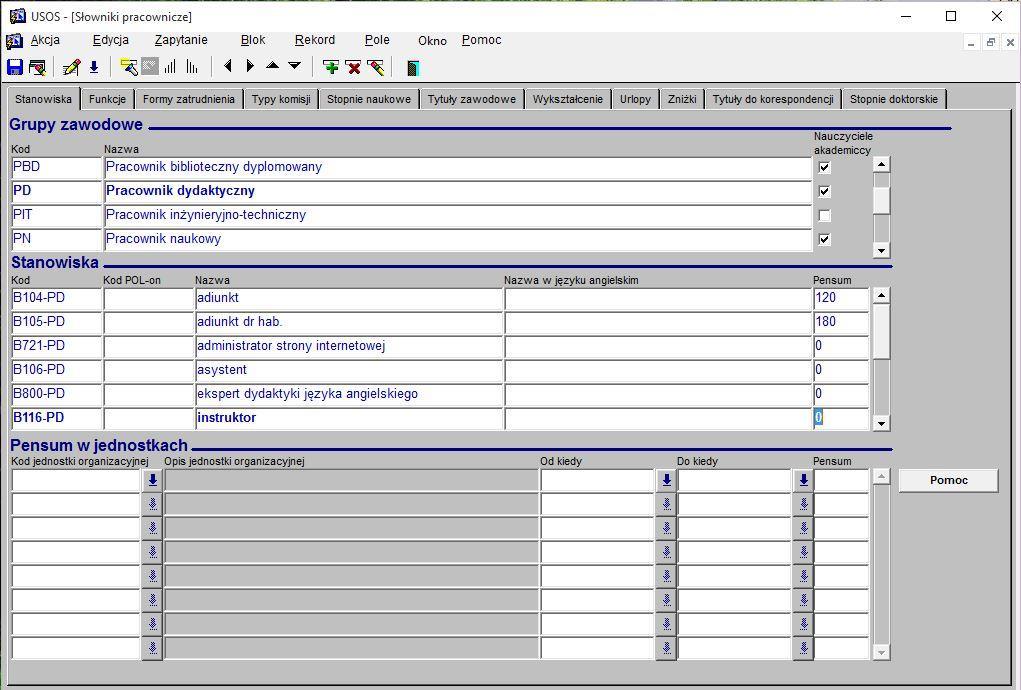Click the Stanowiska list scroll-down arrow
Viewport: 1021px width, 690px height.
tap(881, 424)
